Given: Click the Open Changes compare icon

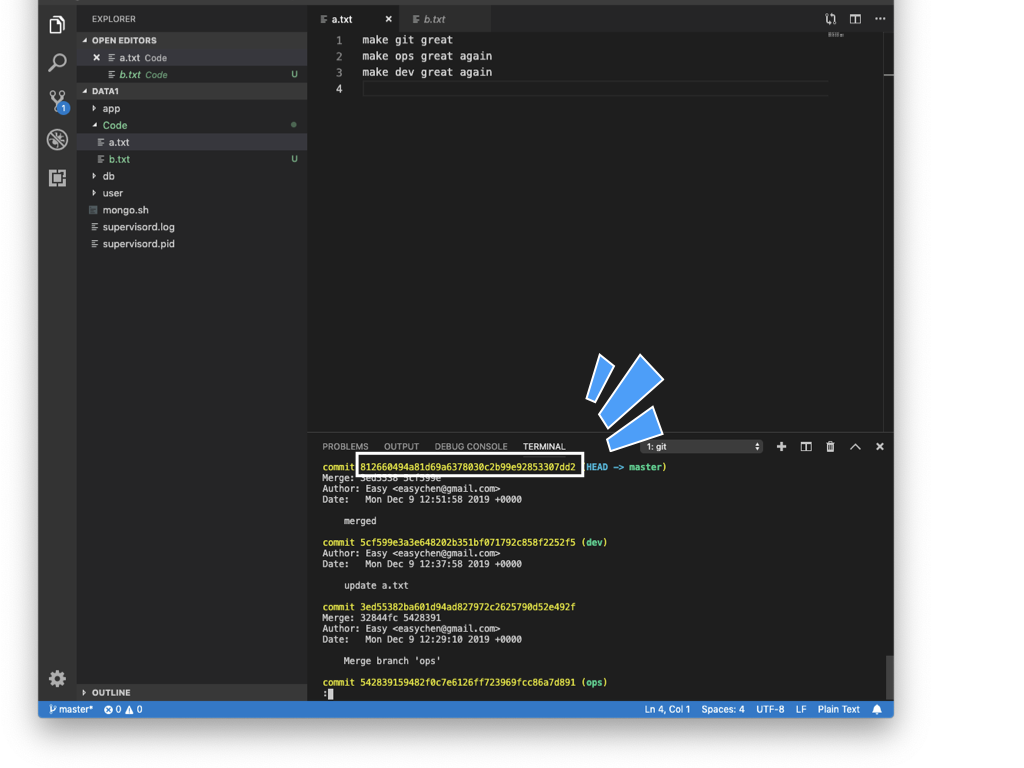Looking at the screenshot, I should 830,19.
